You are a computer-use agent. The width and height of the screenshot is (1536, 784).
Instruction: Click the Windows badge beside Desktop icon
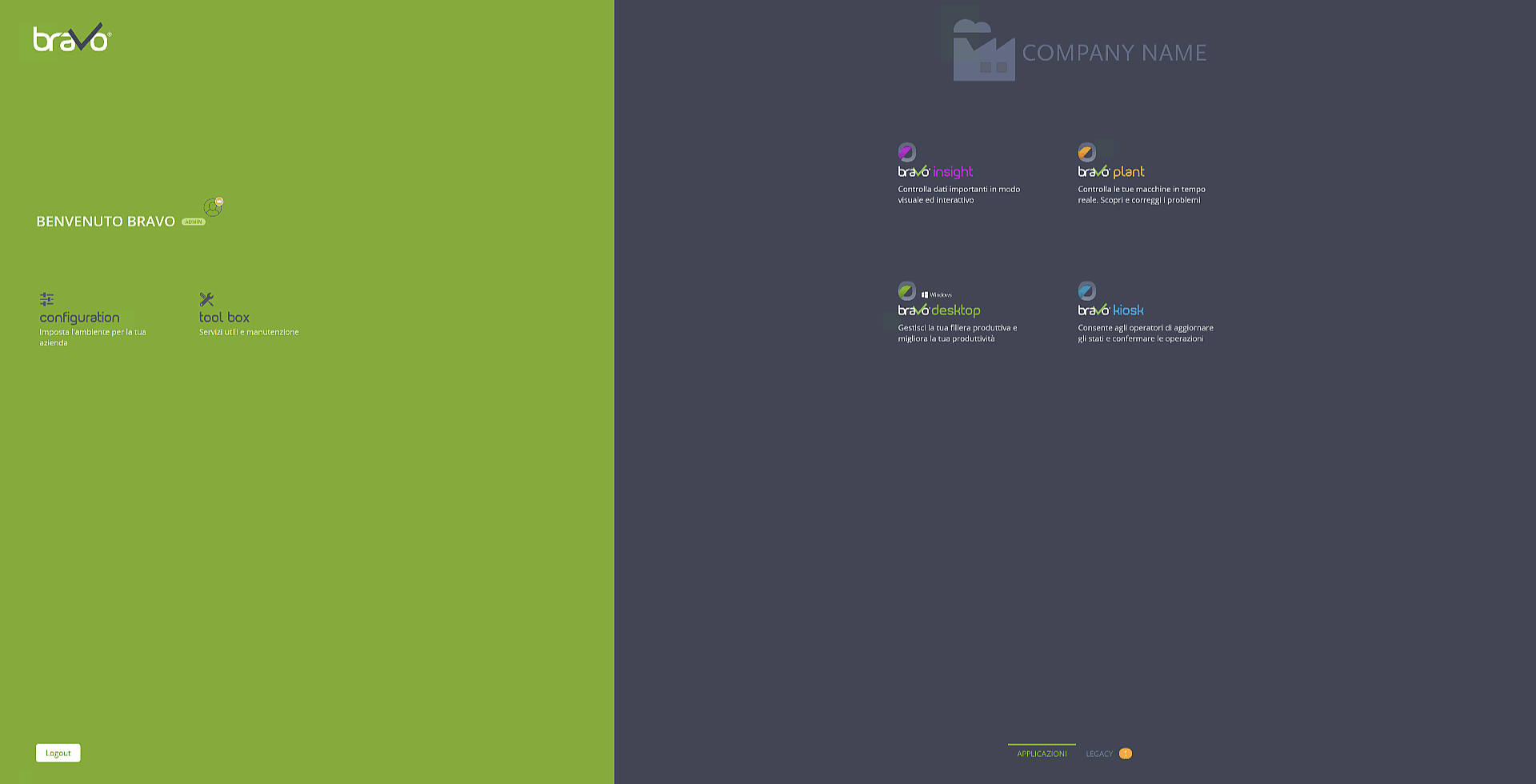(936, 294)
